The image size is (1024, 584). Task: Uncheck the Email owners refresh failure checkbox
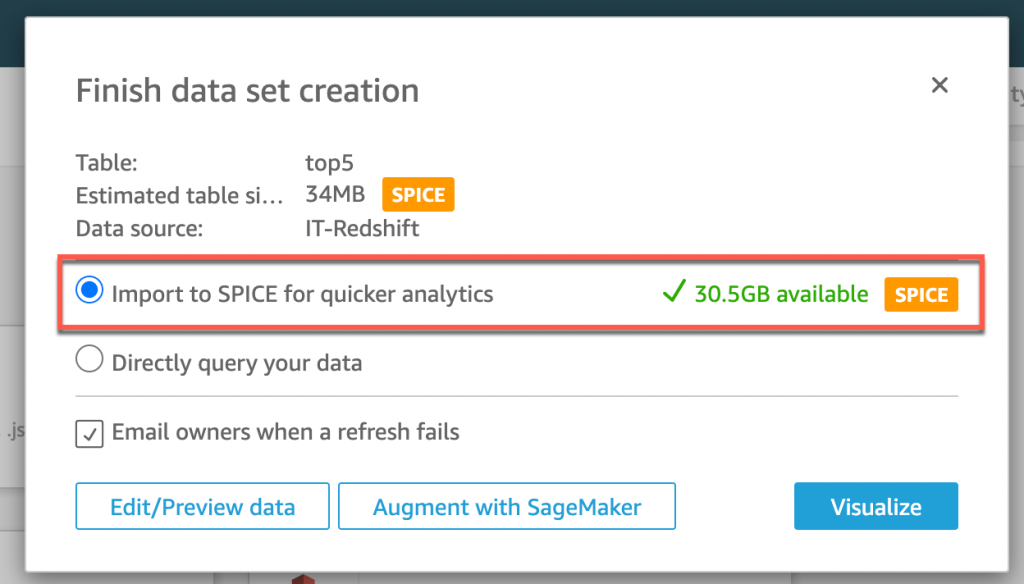pos(90,433)
